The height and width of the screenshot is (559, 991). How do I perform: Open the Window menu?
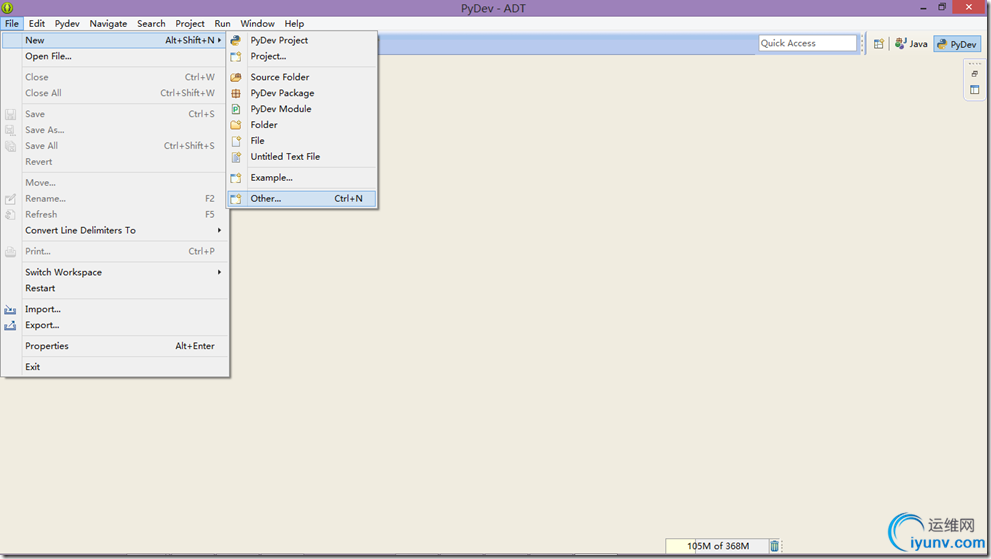tap(257, 23)
